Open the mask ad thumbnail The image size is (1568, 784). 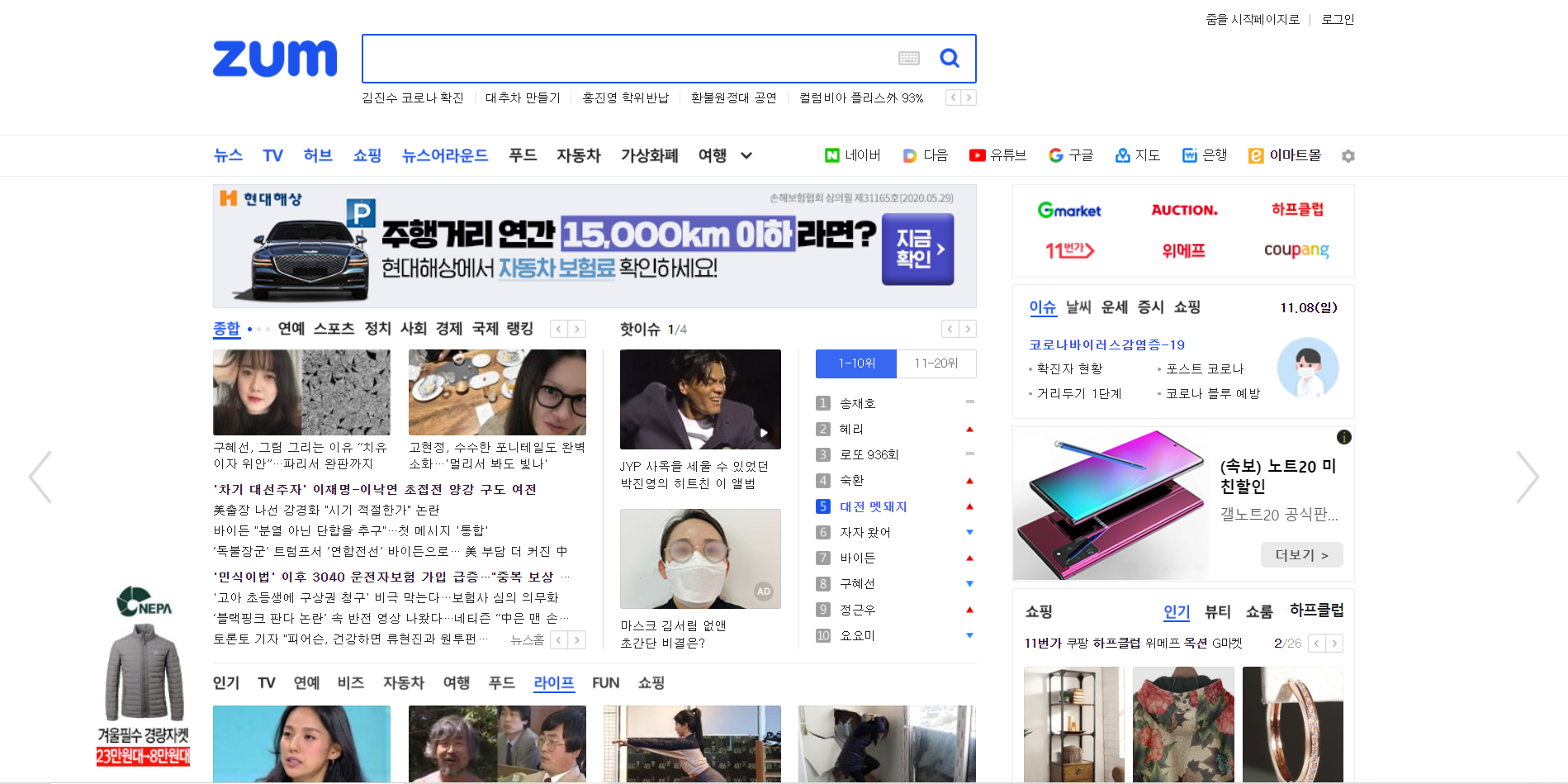pos(700,558)
